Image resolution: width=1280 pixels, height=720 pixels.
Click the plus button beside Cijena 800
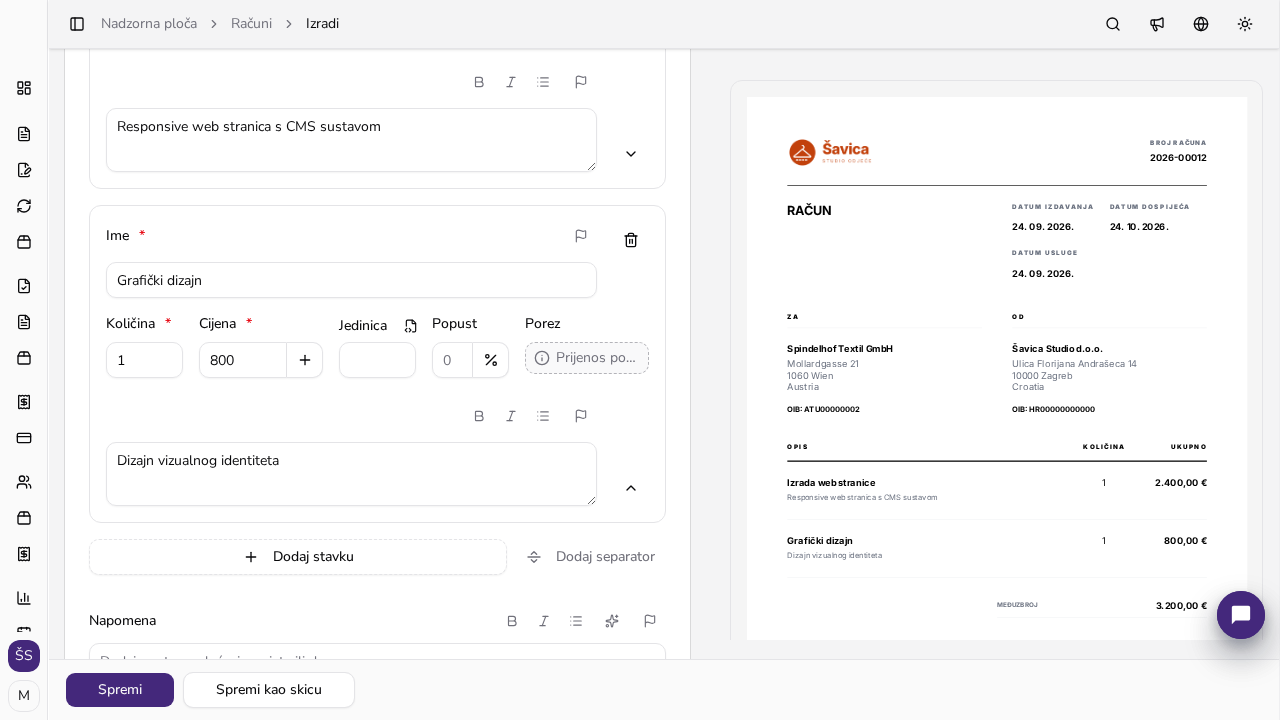click(305, 360)
